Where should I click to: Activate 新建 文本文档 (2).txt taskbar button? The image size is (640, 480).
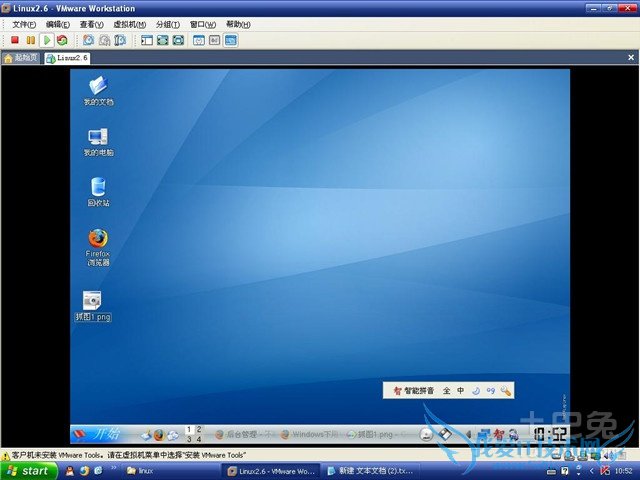coord(371,471)
